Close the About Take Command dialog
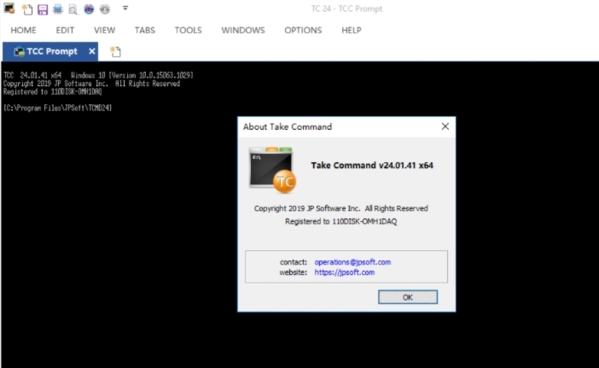This screenshot has height=368, width=599. pos(445,126)
